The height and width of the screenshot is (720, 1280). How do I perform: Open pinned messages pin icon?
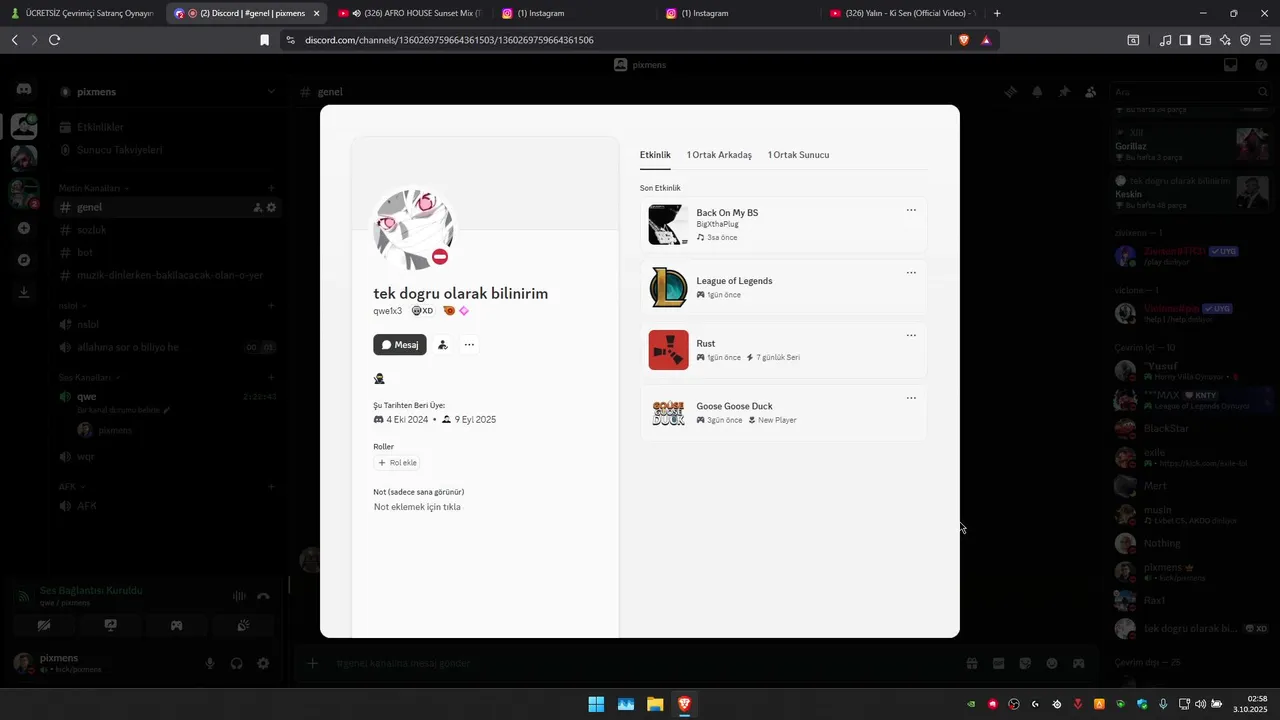click(1064, 91)
